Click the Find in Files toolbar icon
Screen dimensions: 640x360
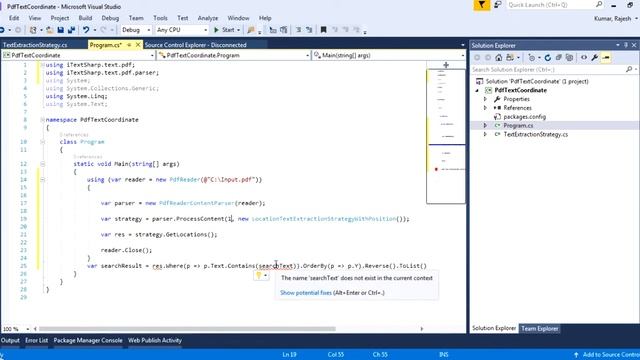pyautogui.click(x=251, y=30)
